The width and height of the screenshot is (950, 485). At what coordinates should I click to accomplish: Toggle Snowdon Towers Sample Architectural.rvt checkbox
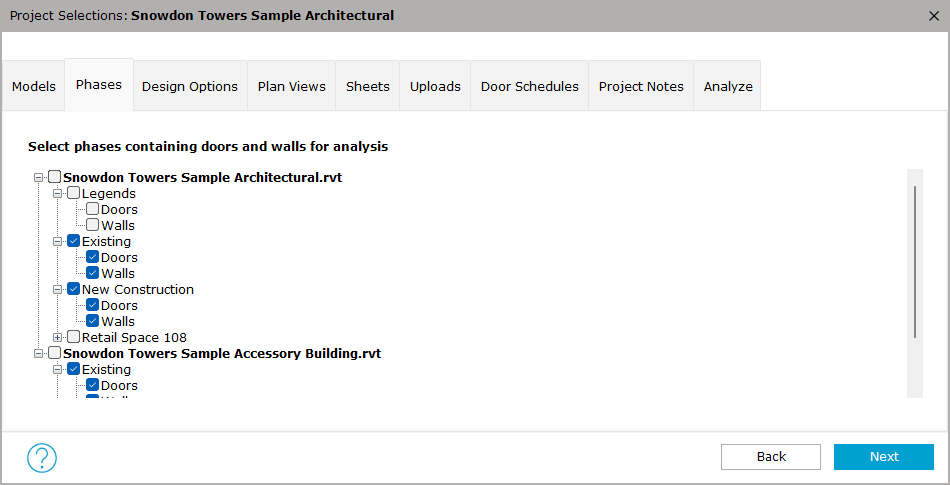(55, 177)
